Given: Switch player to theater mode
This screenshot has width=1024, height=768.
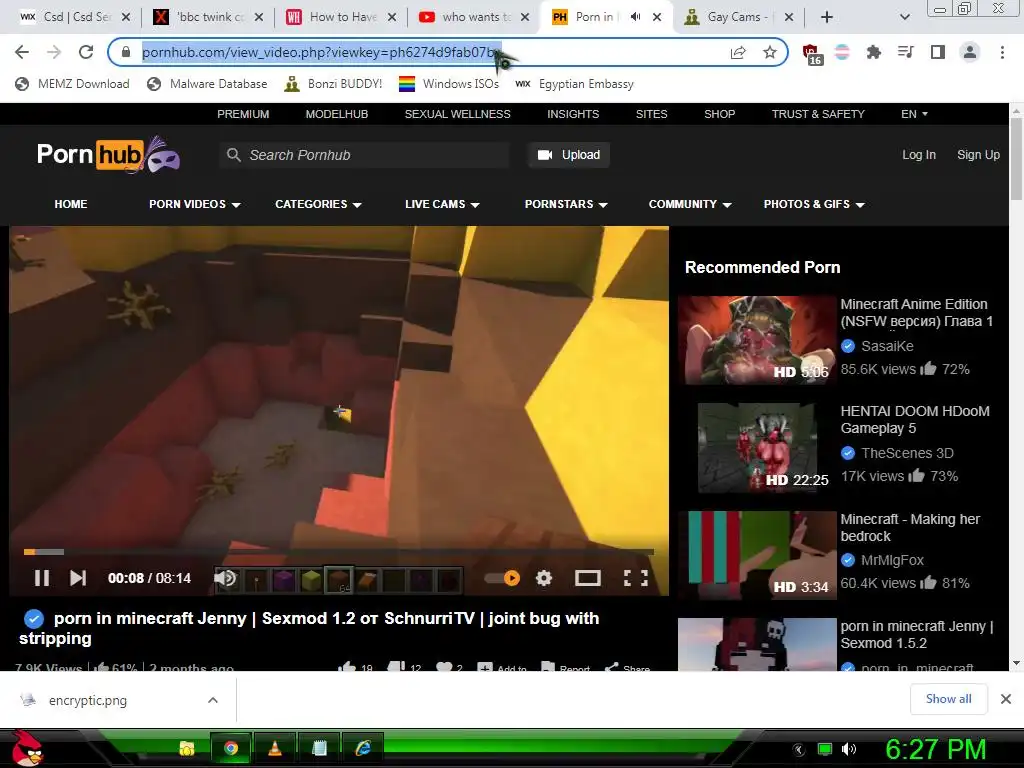Looking at the screenshot, I should pyautogui.click(x=588, y=578).
